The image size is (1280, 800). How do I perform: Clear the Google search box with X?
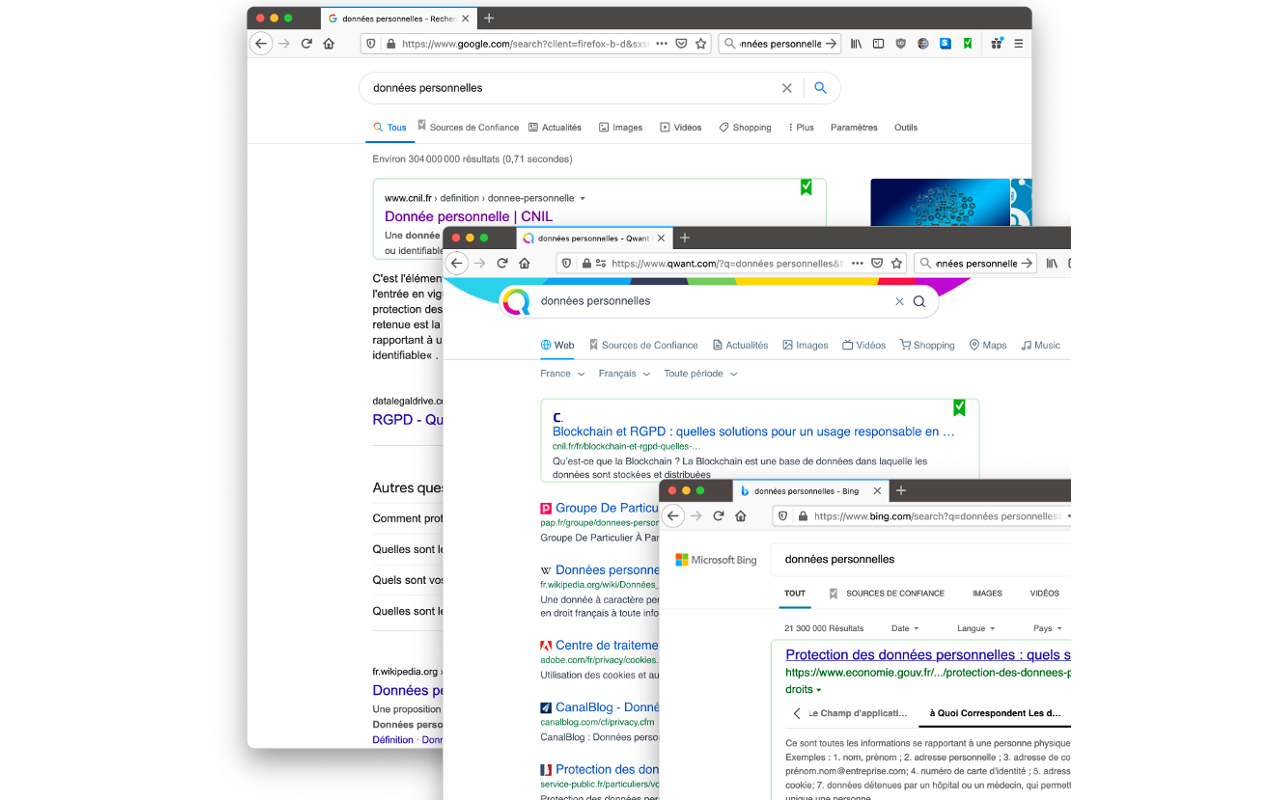787,88
